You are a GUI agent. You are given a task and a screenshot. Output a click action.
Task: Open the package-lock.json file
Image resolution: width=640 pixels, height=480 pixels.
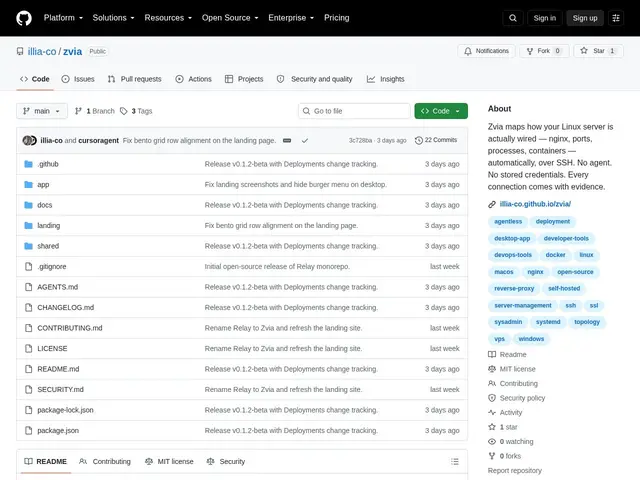point(65,410)
